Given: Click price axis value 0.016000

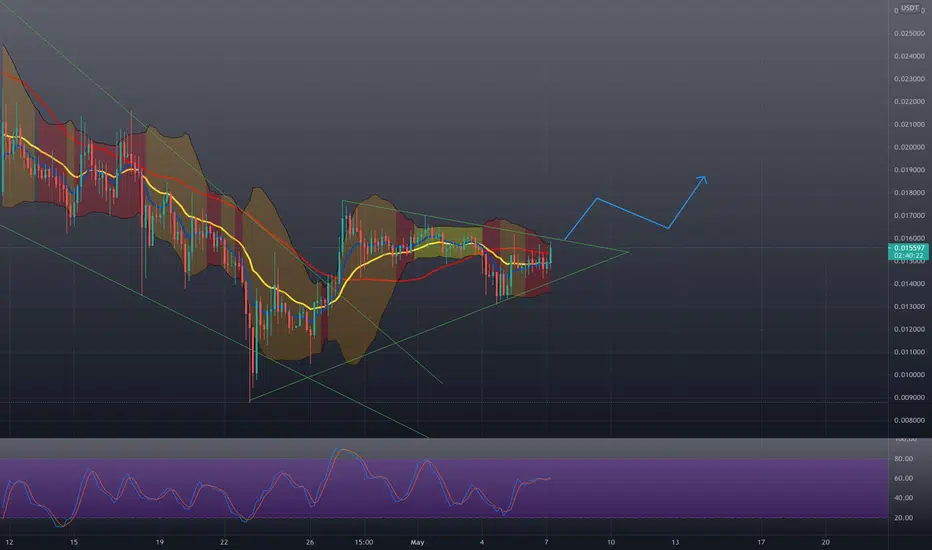Looking at the screenshot, I should [909, 238].
